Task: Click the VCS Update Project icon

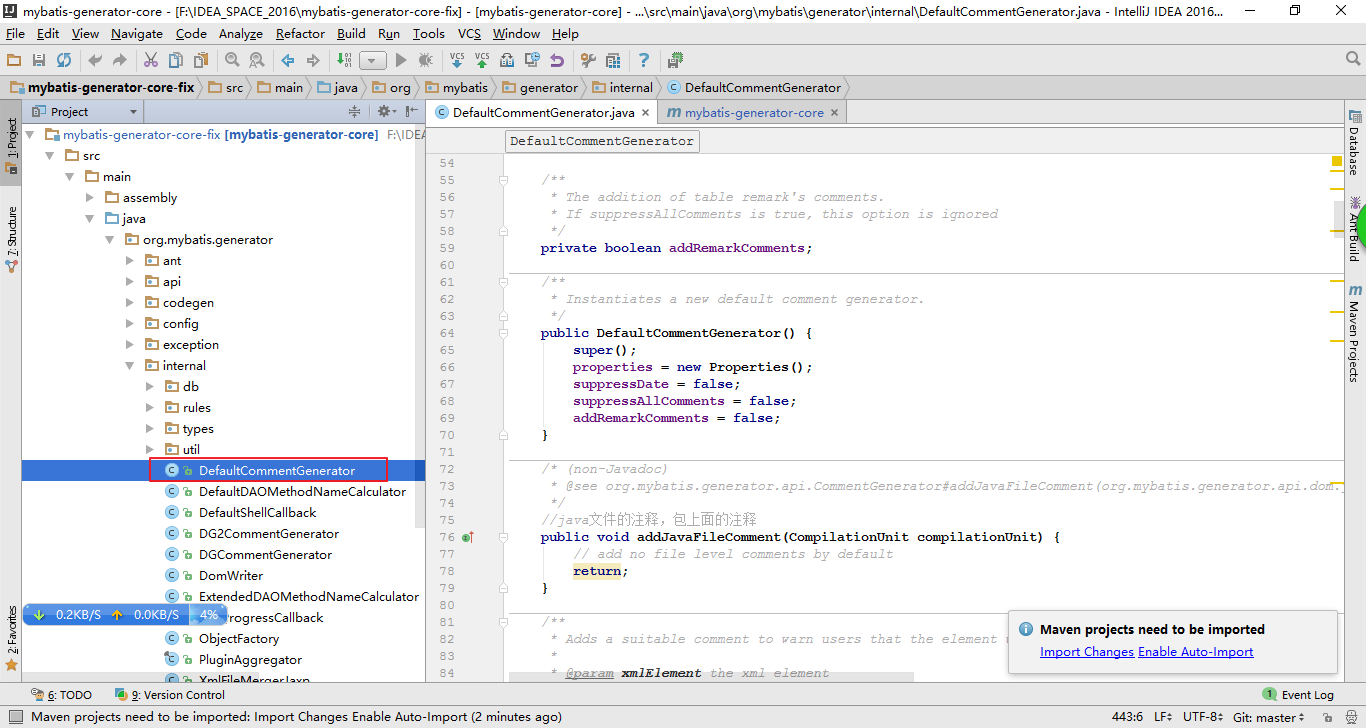Action: click(x=457, y=61)
